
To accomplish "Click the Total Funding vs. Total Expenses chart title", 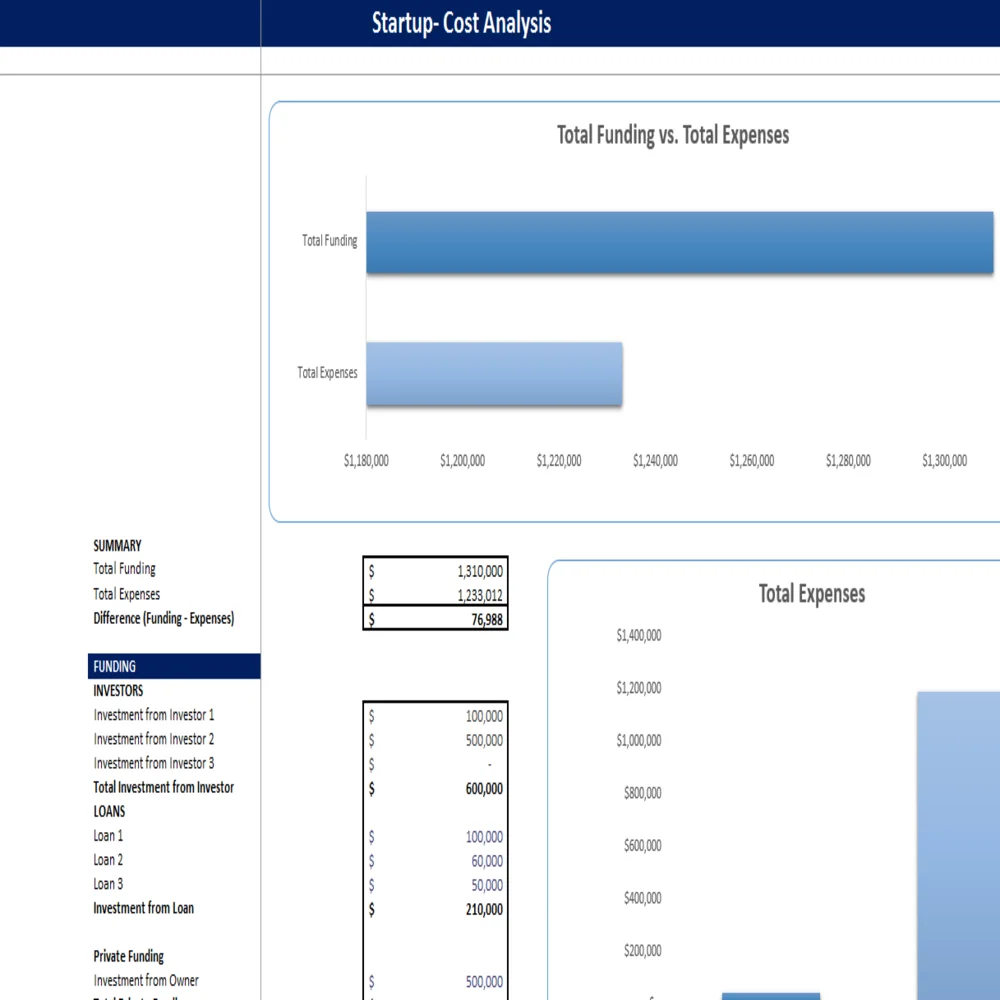I will click(673, 135).
